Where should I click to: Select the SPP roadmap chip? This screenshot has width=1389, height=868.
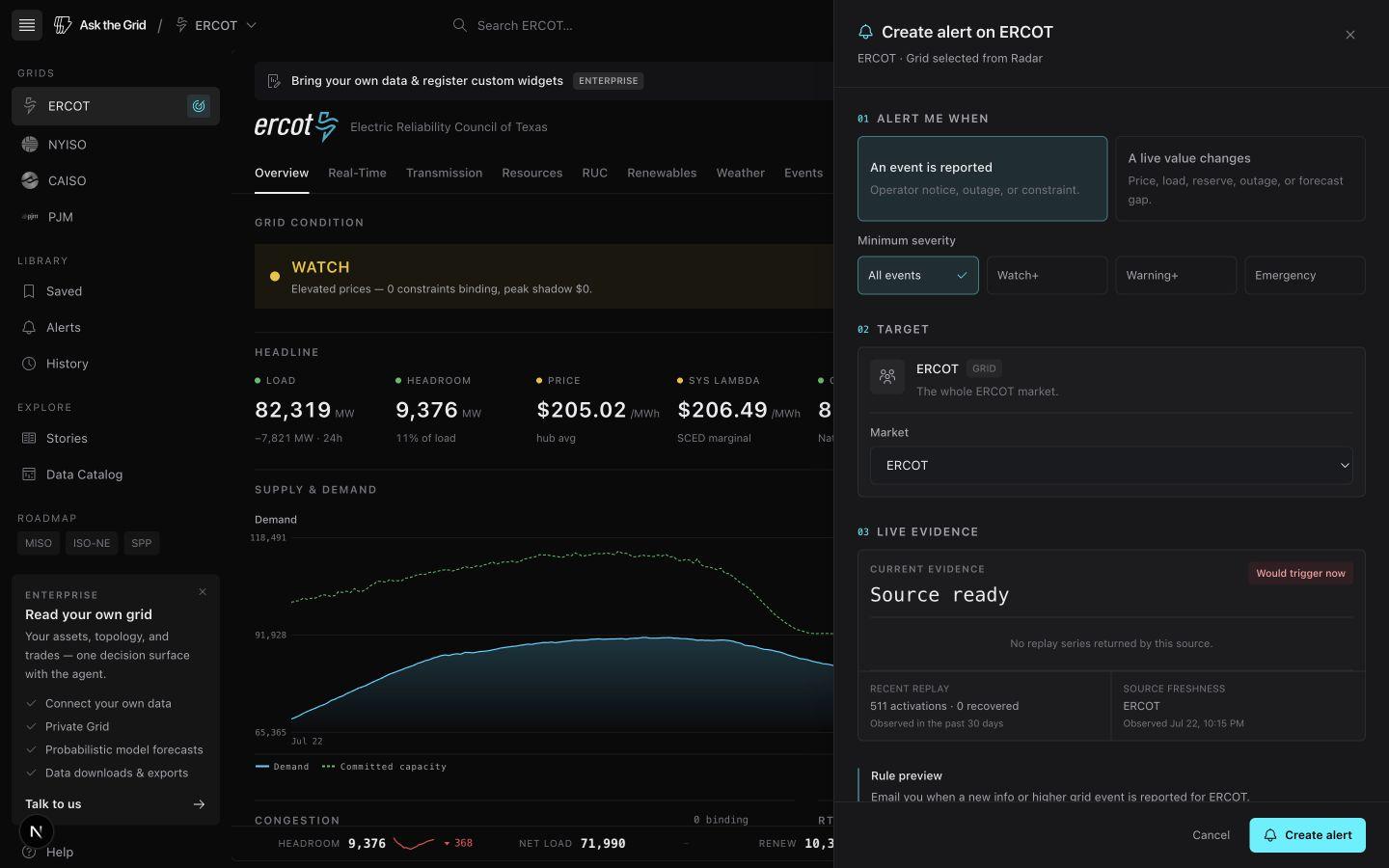(142, 543)
